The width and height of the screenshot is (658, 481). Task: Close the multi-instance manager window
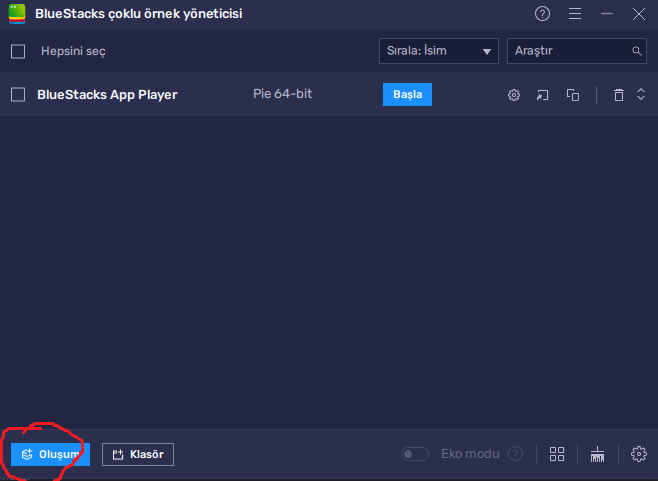pyautogui.click(x=639, y=14)
